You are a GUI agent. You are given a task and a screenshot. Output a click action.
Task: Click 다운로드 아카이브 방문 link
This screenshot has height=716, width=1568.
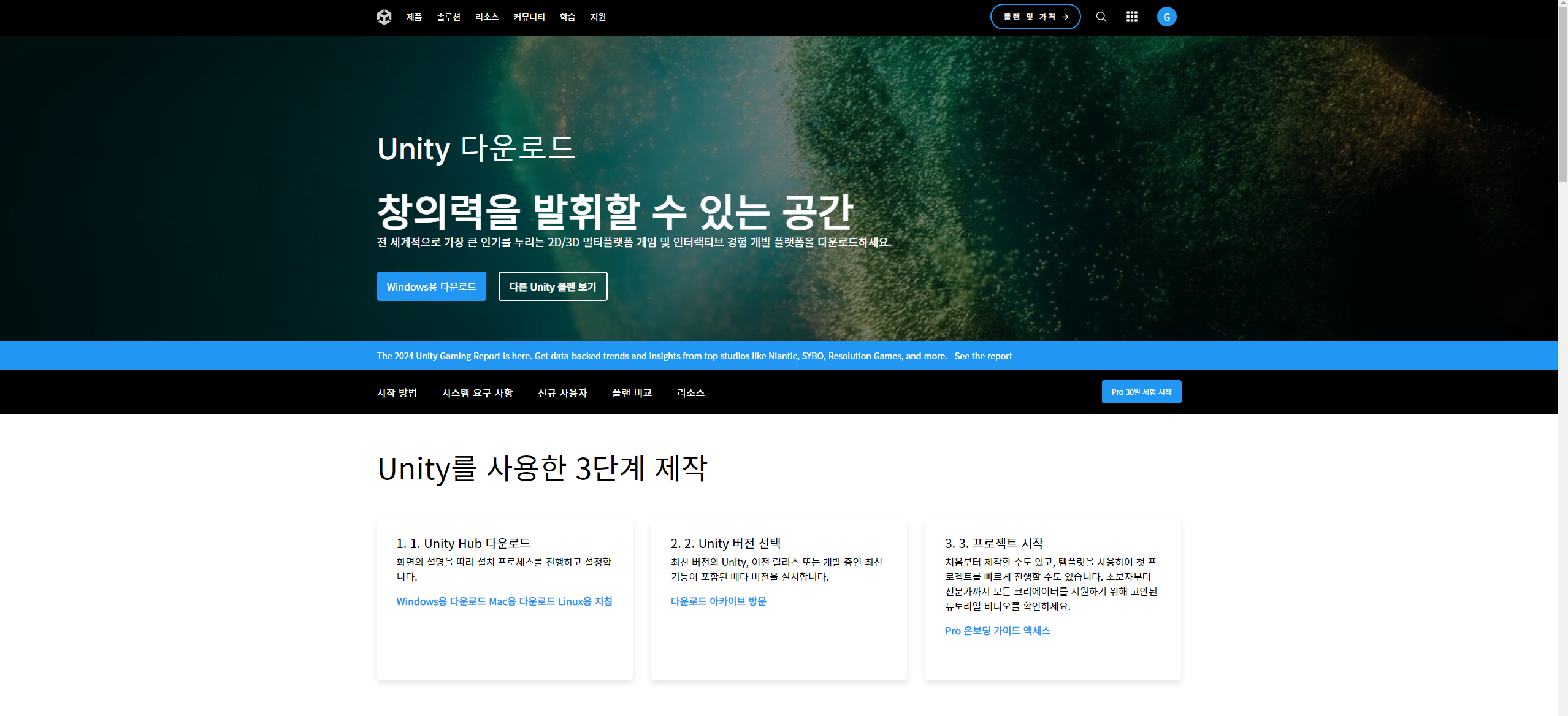[x=717, y=601]
